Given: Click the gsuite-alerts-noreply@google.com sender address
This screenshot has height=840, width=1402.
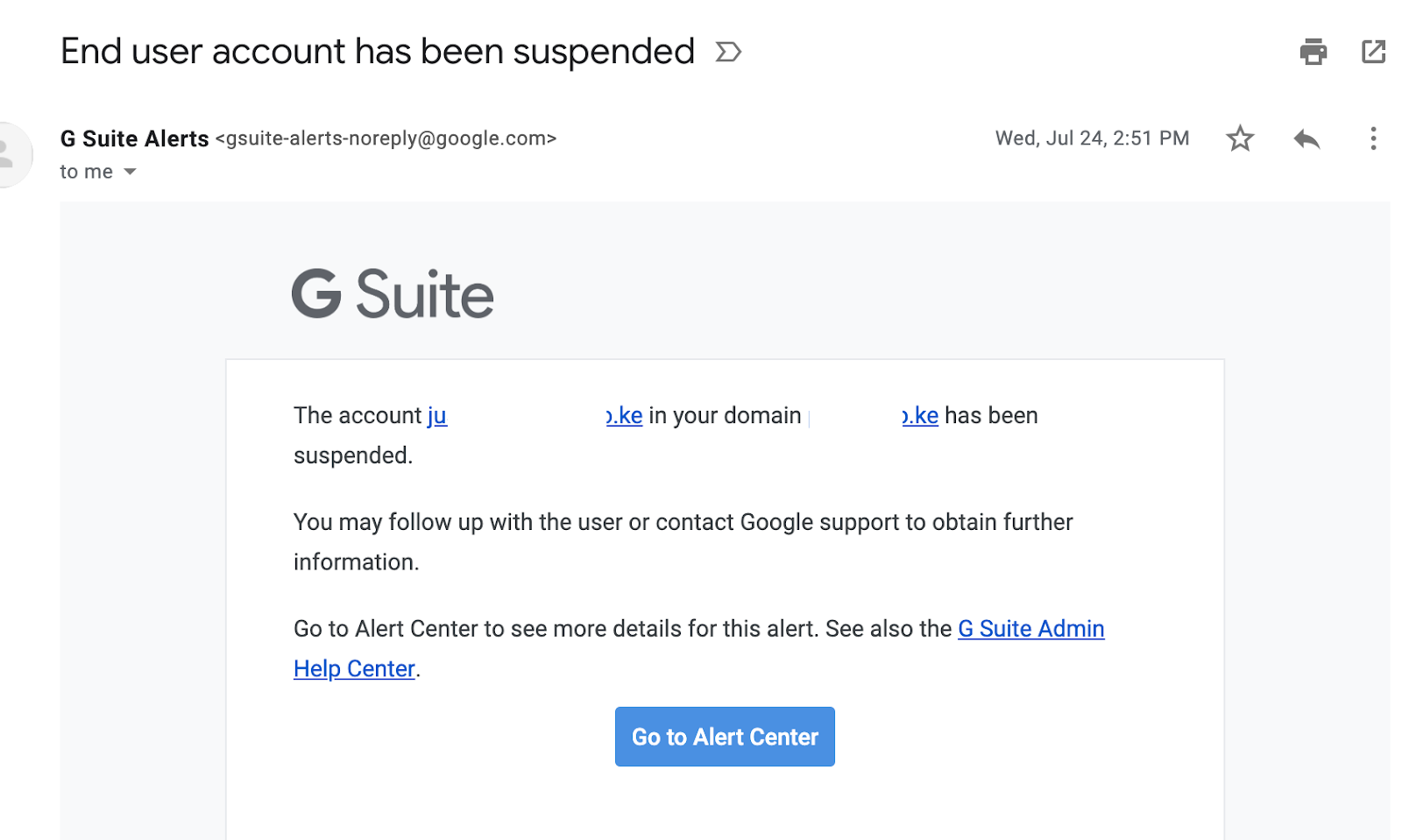Looking at the screenshot, I should click(x=386, y=138).
